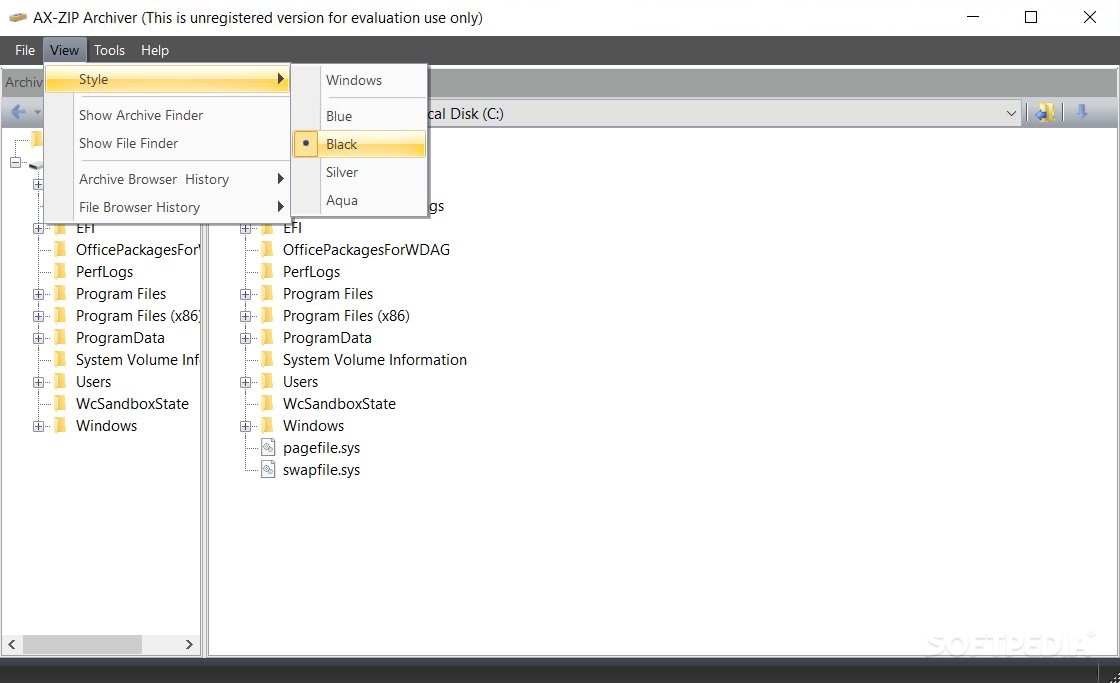Click the WcSandboxState folder icon in left pane
1120x683 pixels.
coord(61,404)
